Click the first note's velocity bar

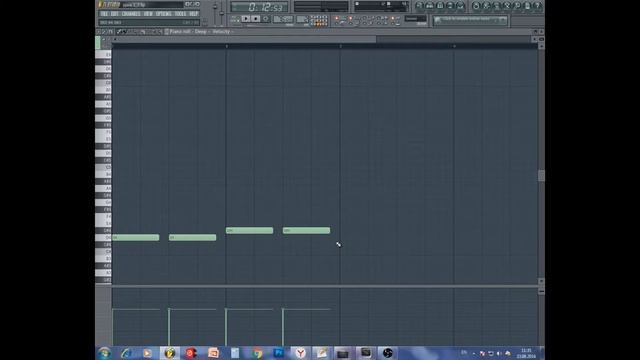pos(113,327)
